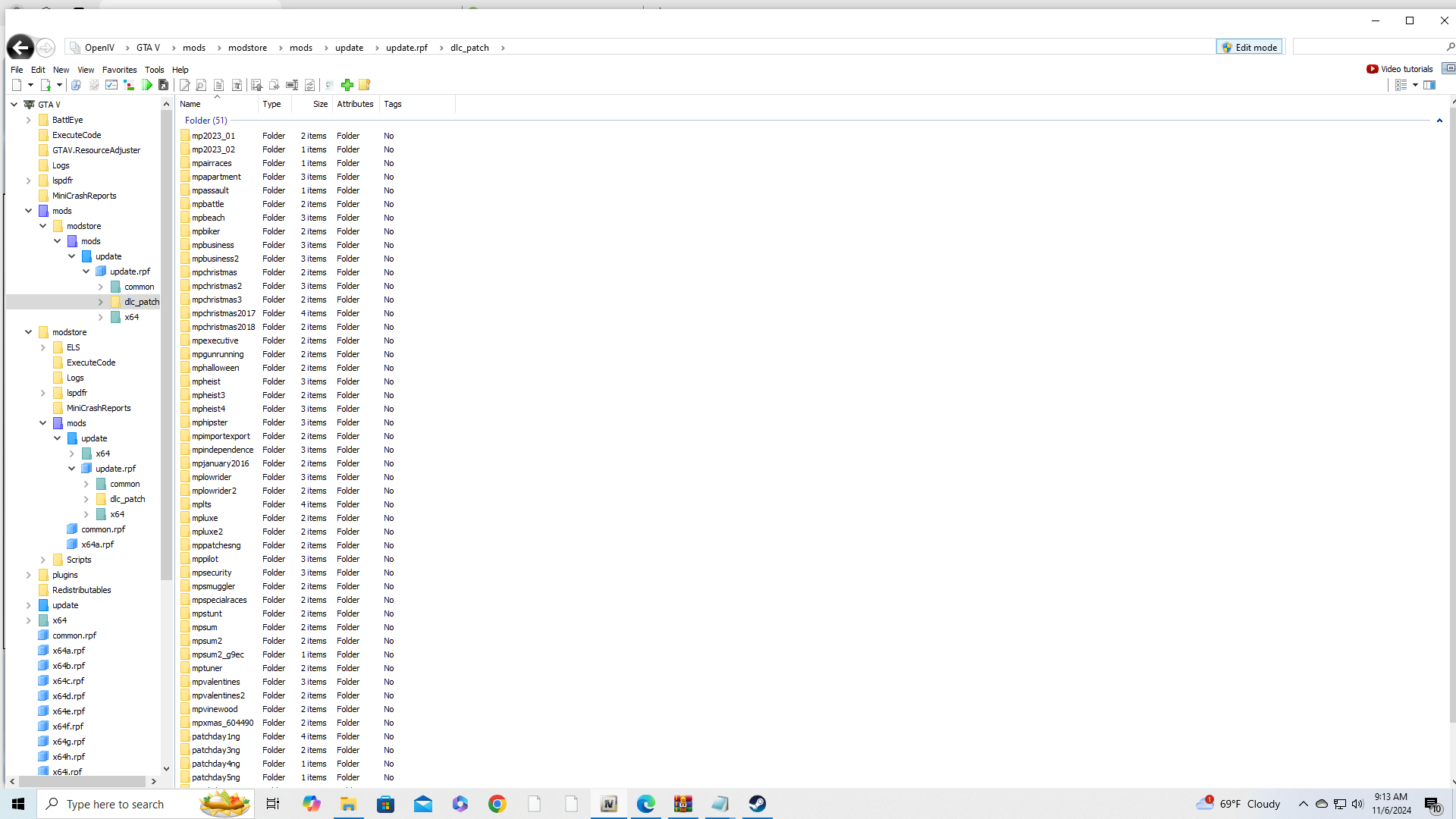Click the blue magnifier search icon

(76, 85)
